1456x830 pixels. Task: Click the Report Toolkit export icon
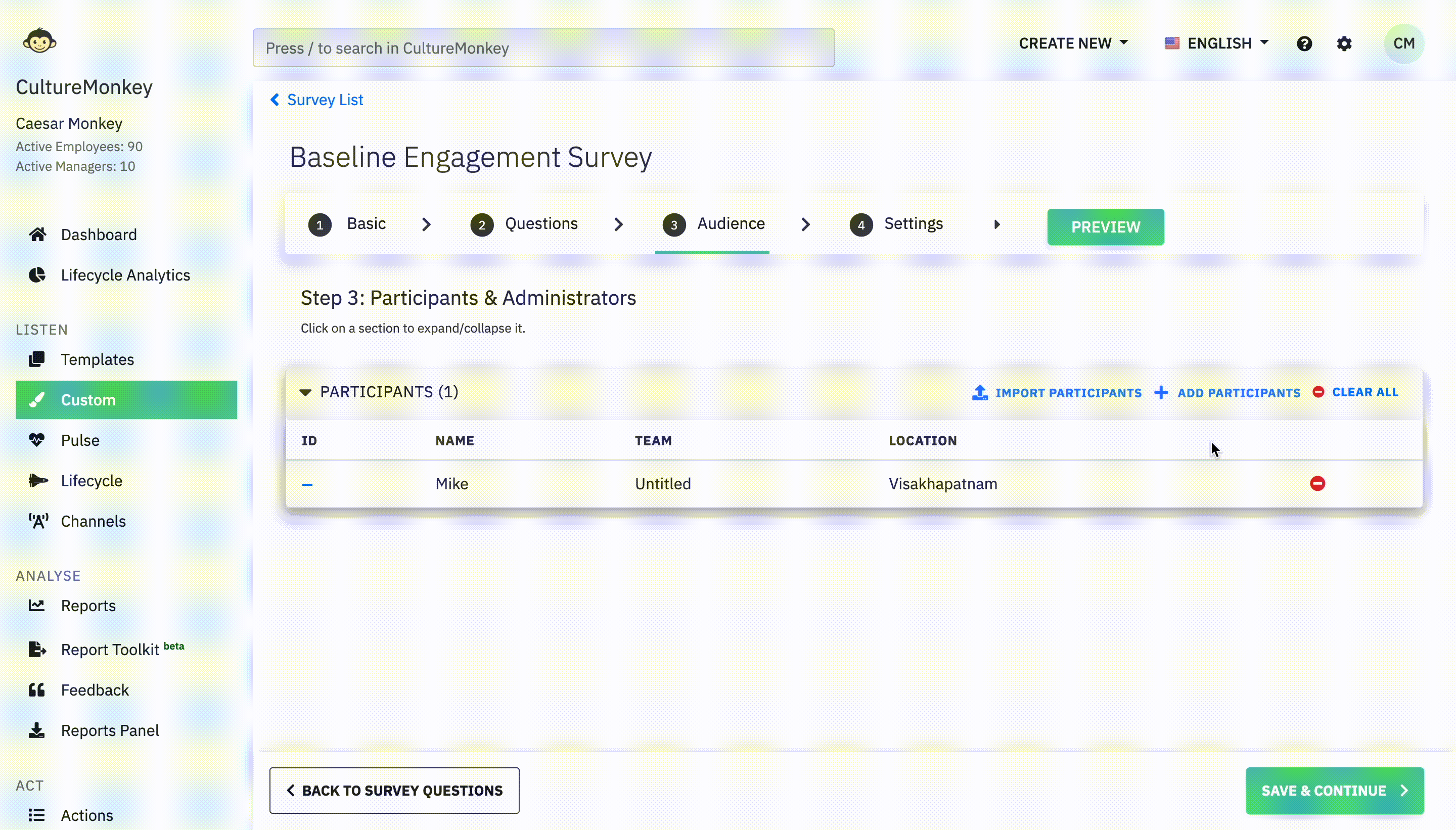coord(37,650)
